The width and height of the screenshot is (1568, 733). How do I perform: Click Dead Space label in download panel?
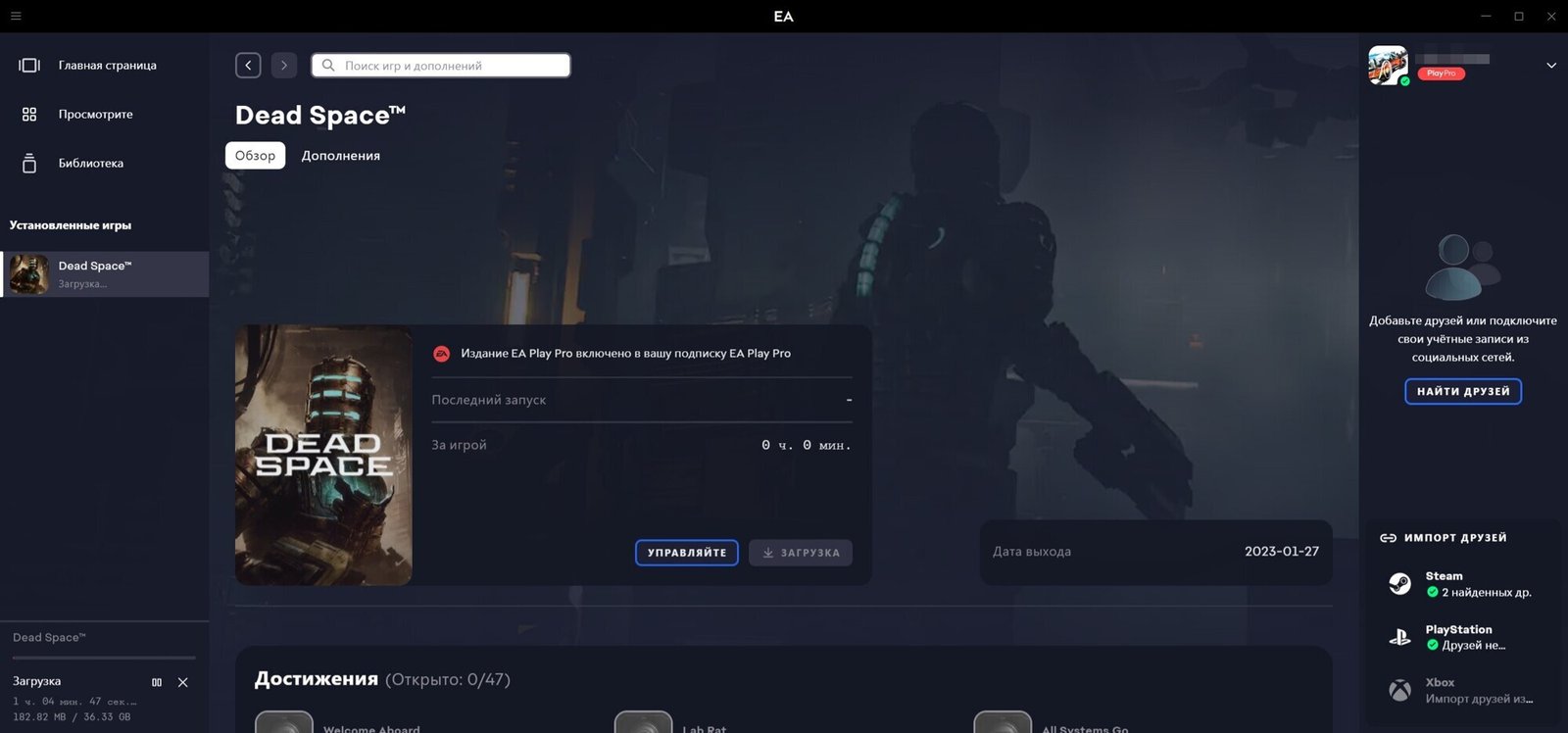[49, 638]
